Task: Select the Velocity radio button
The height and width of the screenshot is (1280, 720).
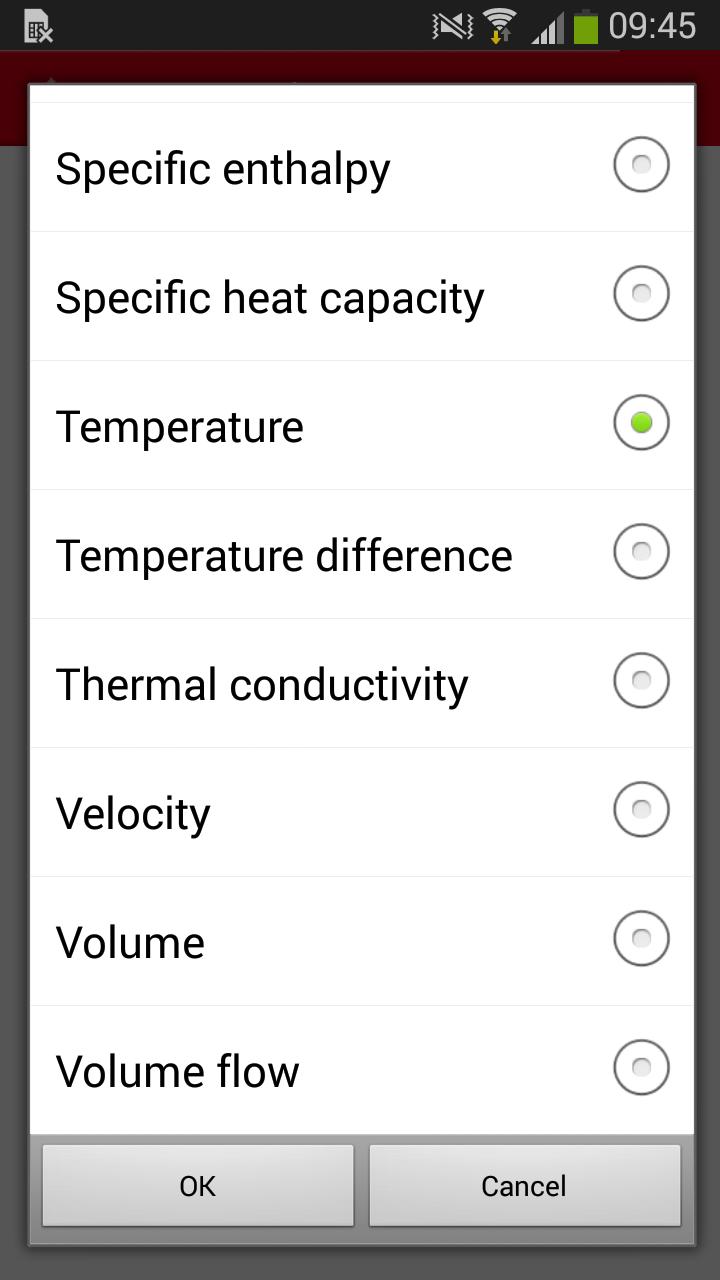Action: [x=641, y=810]
